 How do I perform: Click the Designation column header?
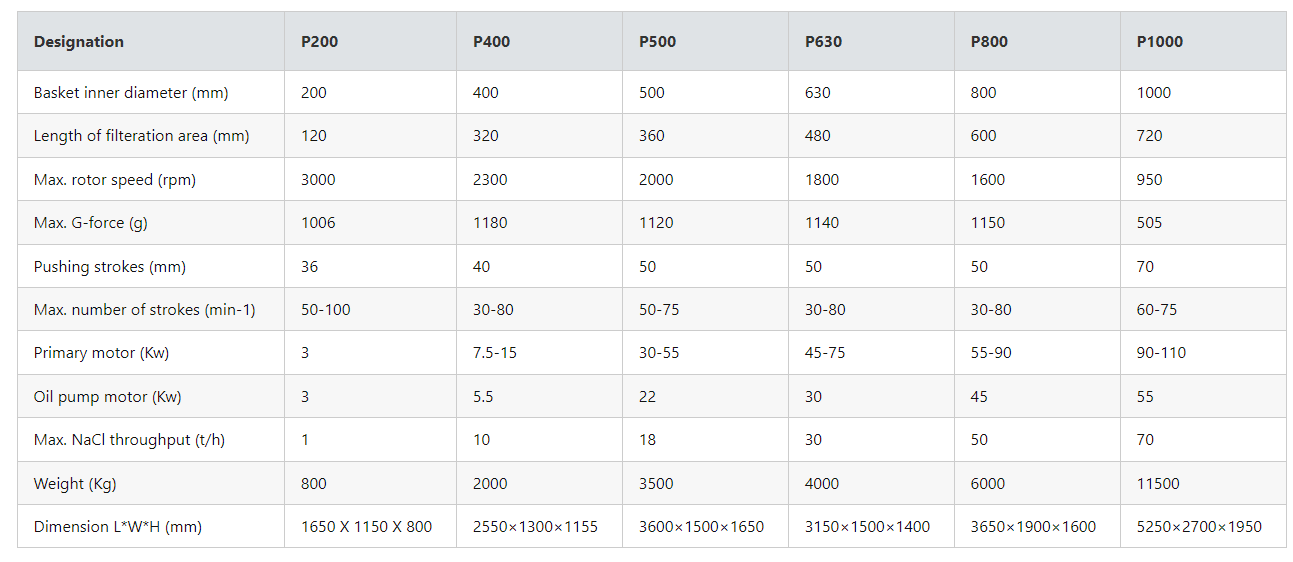pos(79,42)
